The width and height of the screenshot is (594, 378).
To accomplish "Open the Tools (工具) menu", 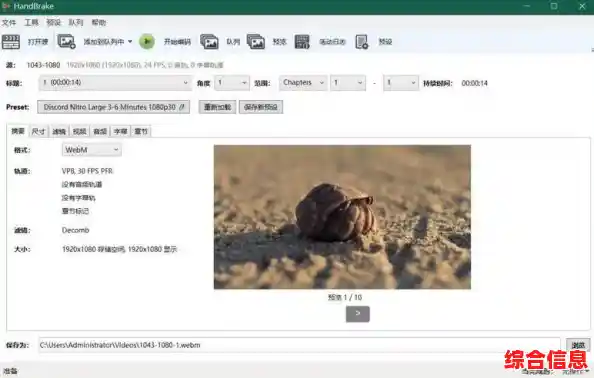I will point(31,23).
